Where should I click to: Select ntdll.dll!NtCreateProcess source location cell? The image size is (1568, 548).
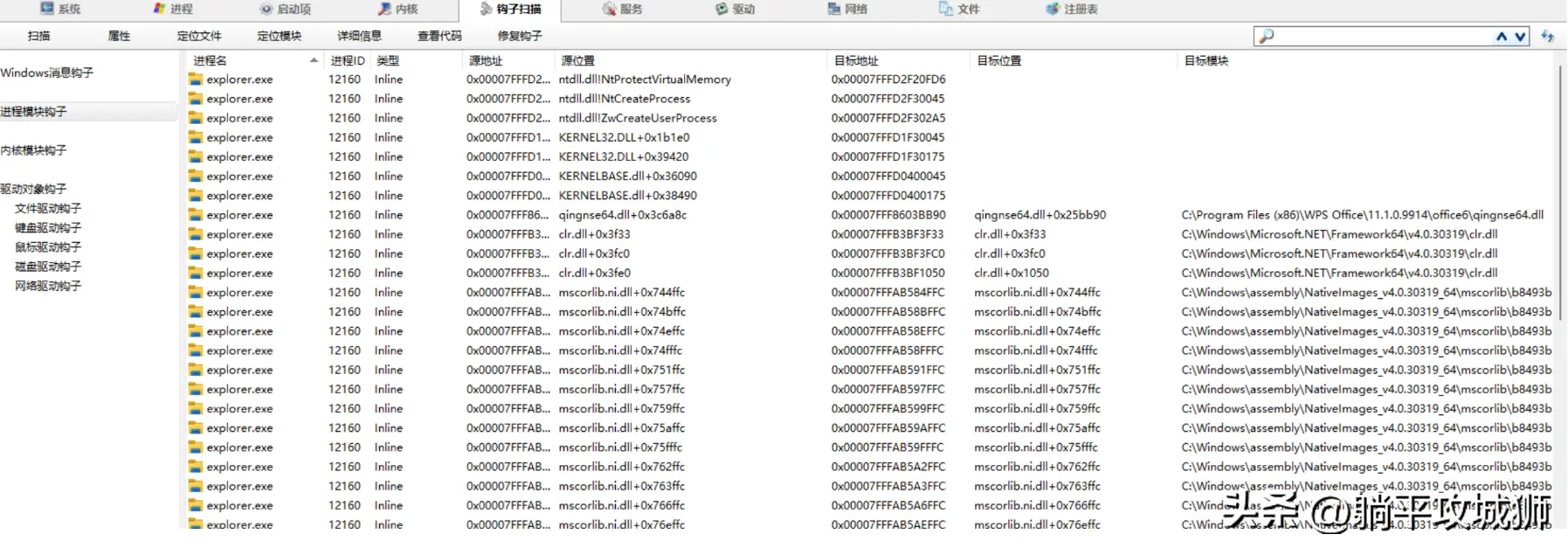[625, 99]
